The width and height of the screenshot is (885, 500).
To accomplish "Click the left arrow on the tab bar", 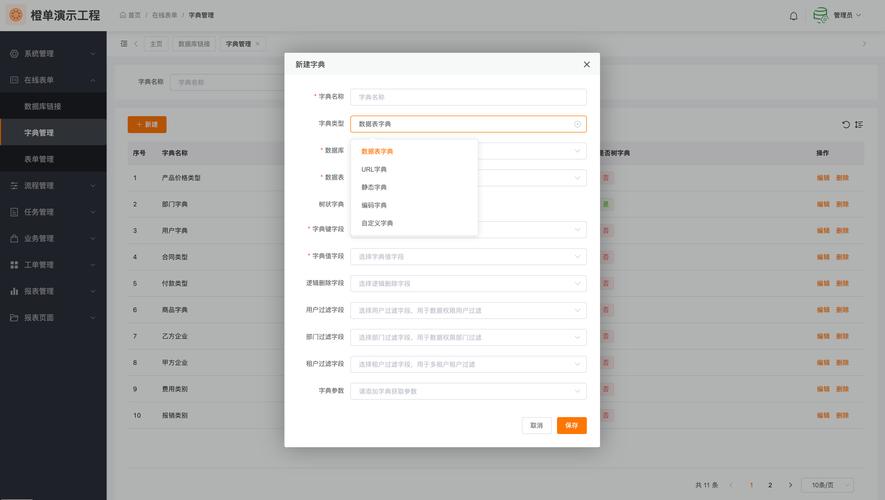I will point(136,43).
